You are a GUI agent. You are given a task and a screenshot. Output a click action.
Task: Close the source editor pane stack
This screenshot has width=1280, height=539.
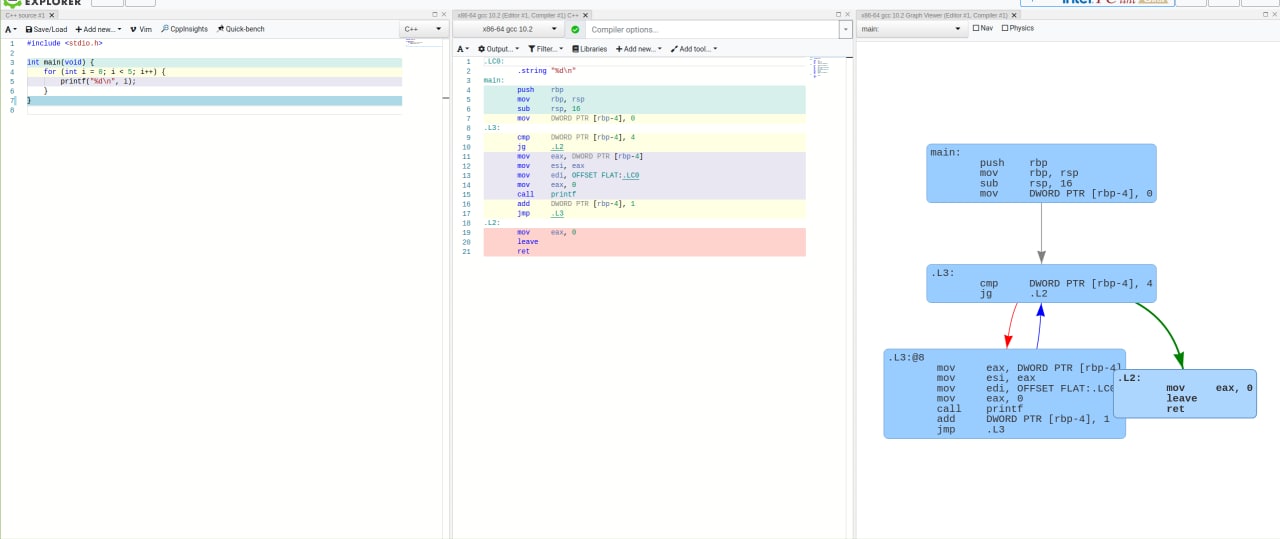point(445,14)
